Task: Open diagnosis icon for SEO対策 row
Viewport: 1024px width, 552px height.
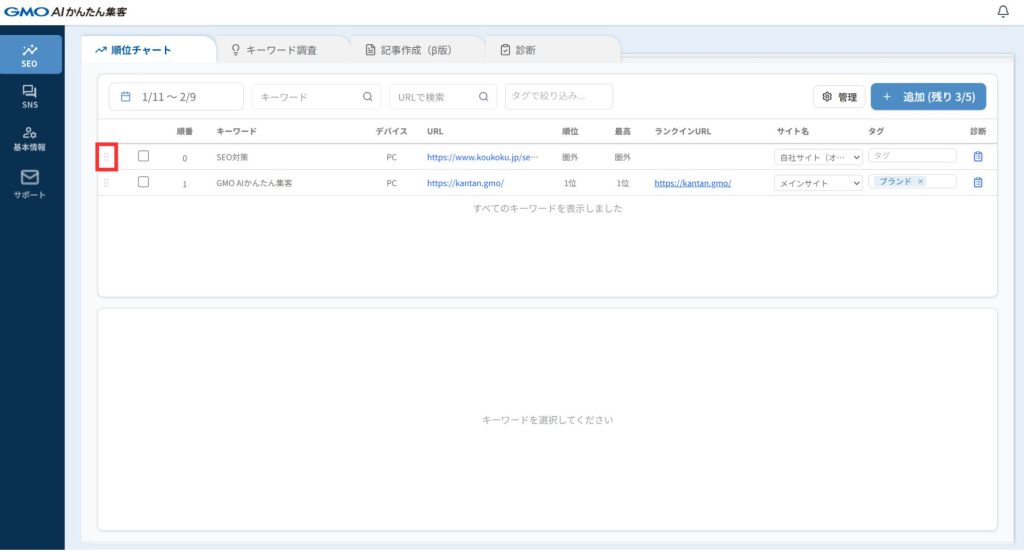Action: pyautogui.click(x=978, y=157)
